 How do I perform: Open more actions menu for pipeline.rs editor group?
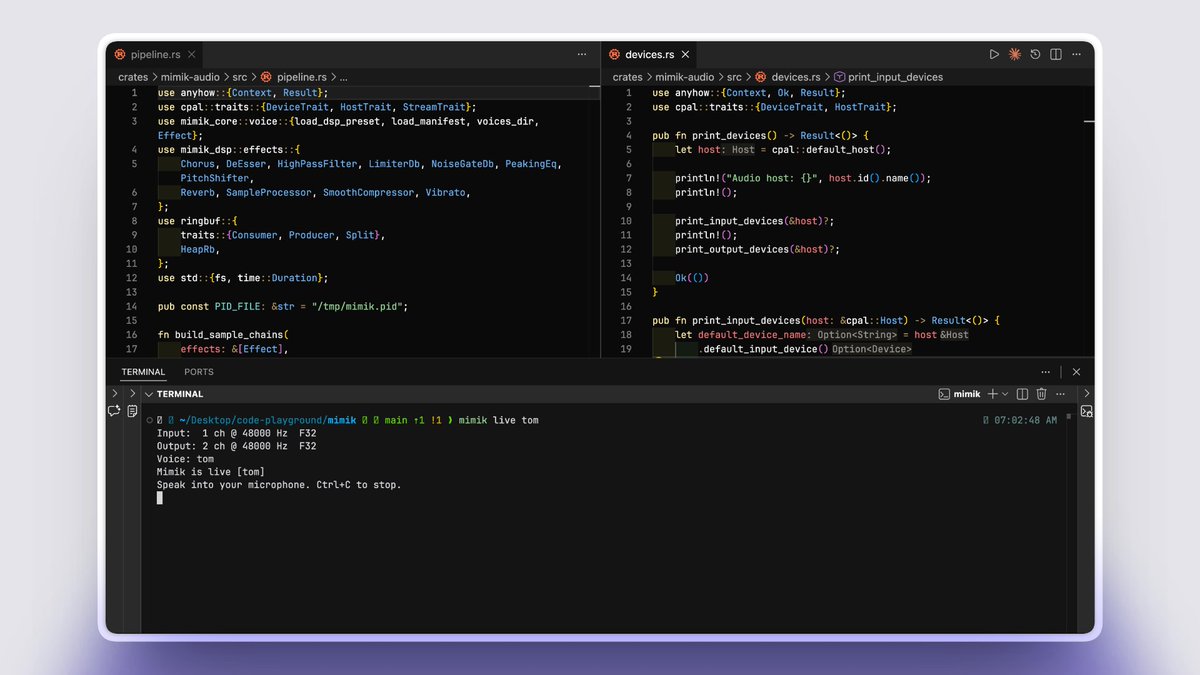(582, 54)
